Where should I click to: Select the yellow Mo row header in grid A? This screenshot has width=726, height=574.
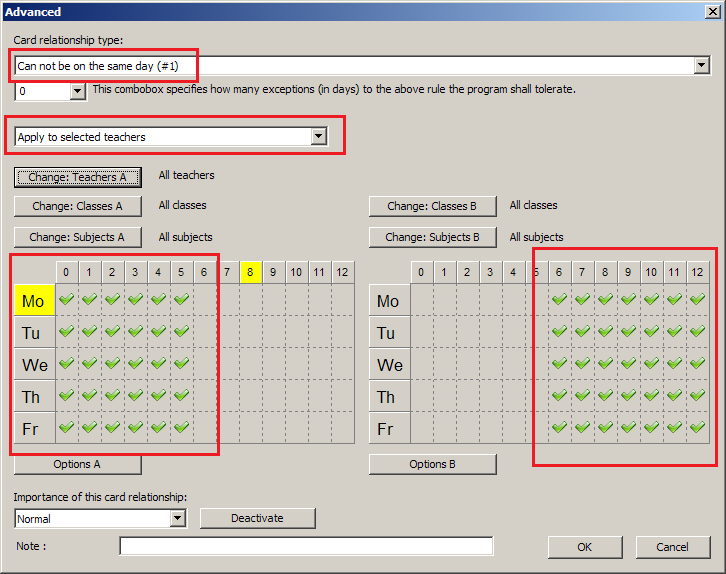33,300
